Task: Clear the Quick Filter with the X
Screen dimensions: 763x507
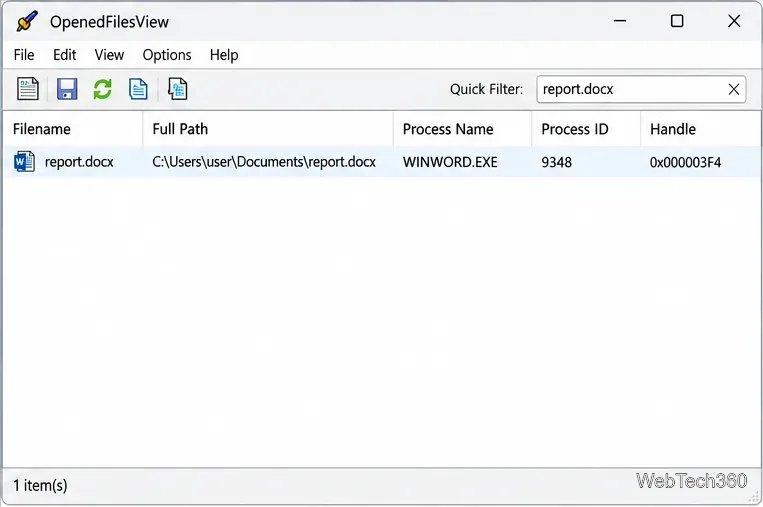Action: 734,89
